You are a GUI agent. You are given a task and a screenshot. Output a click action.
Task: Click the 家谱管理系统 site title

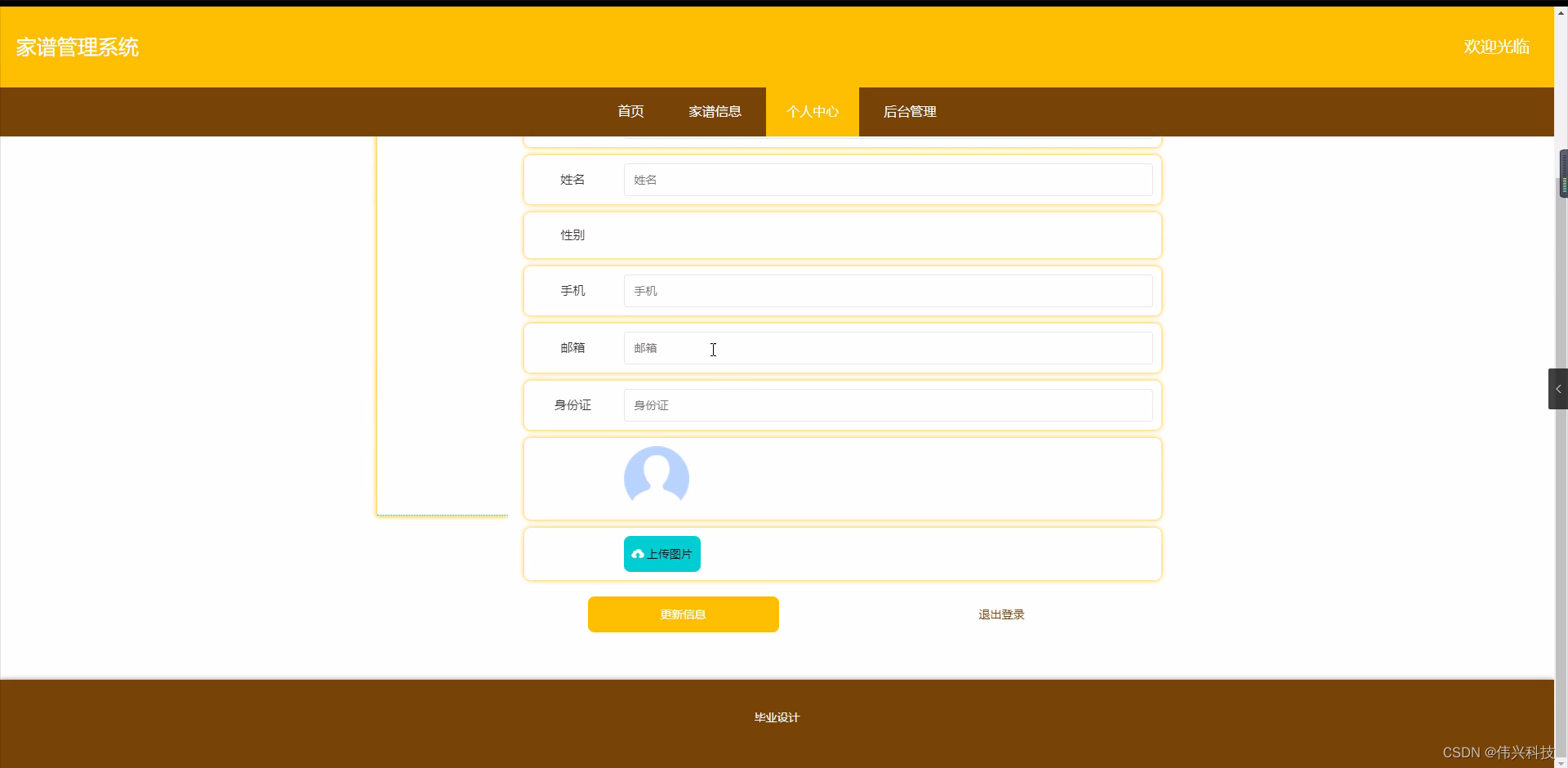pyautogui.click(x=76, y=47)
